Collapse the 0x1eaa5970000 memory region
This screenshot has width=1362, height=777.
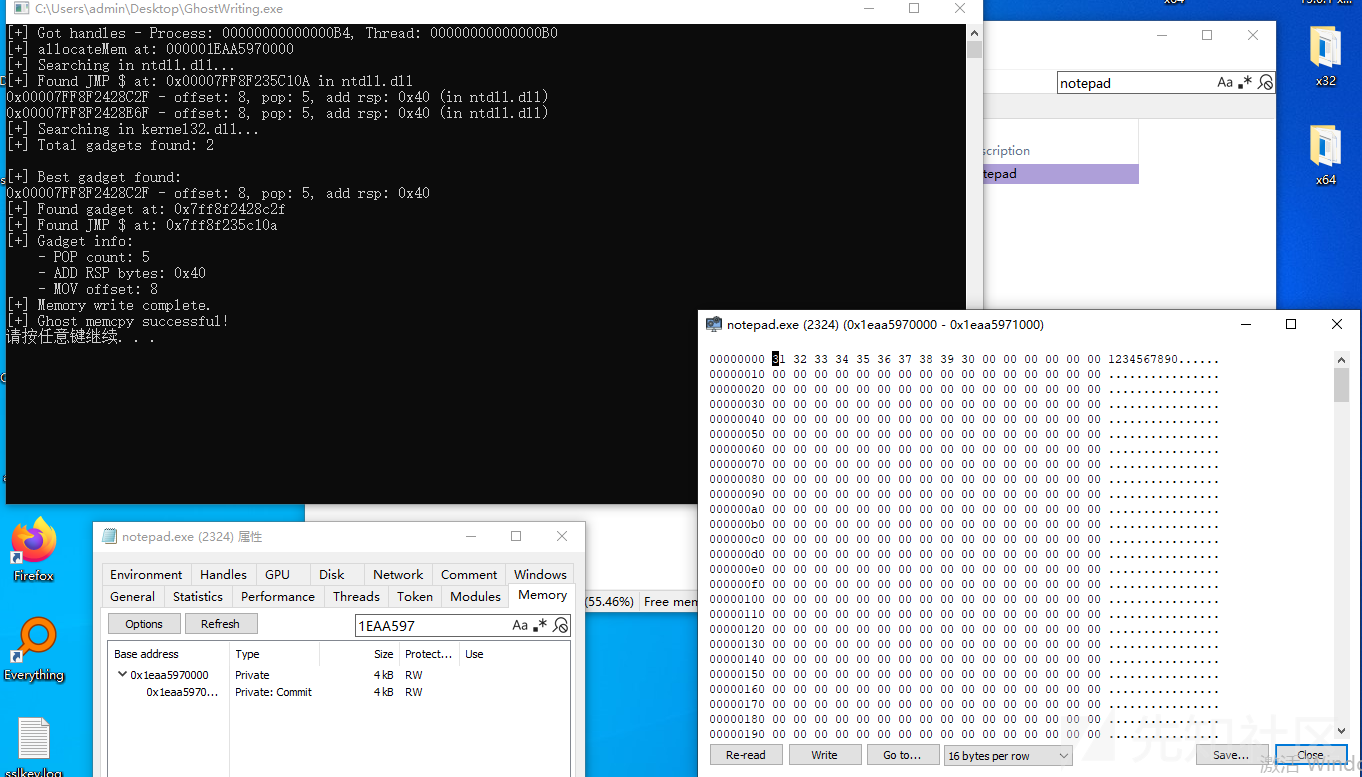122,674
